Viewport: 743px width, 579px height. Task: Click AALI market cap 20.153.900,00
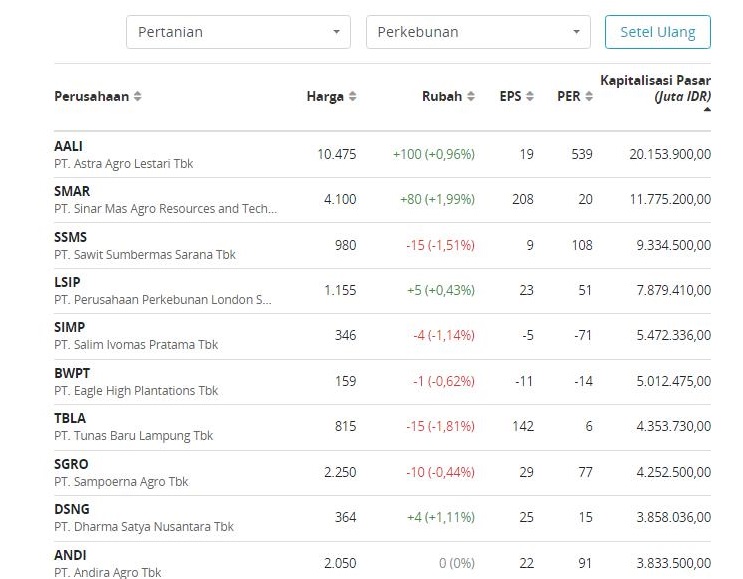click(670, 154)
